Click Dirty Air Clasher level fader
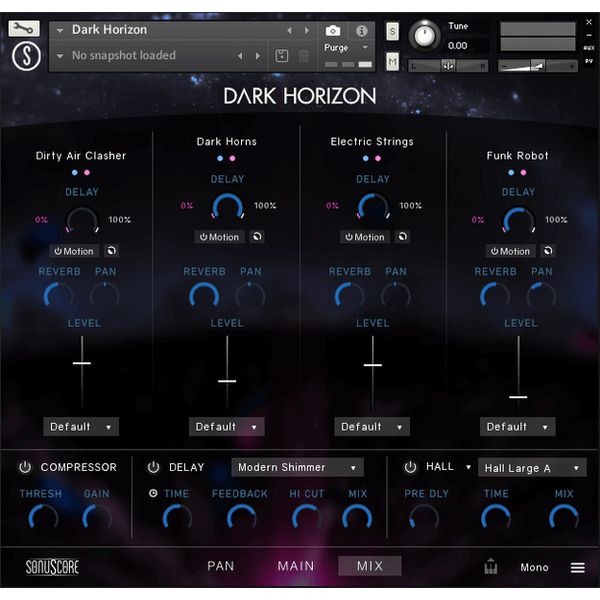Image resolution: width=600 pixels, height=600 pixels. [x=82, y=363]
